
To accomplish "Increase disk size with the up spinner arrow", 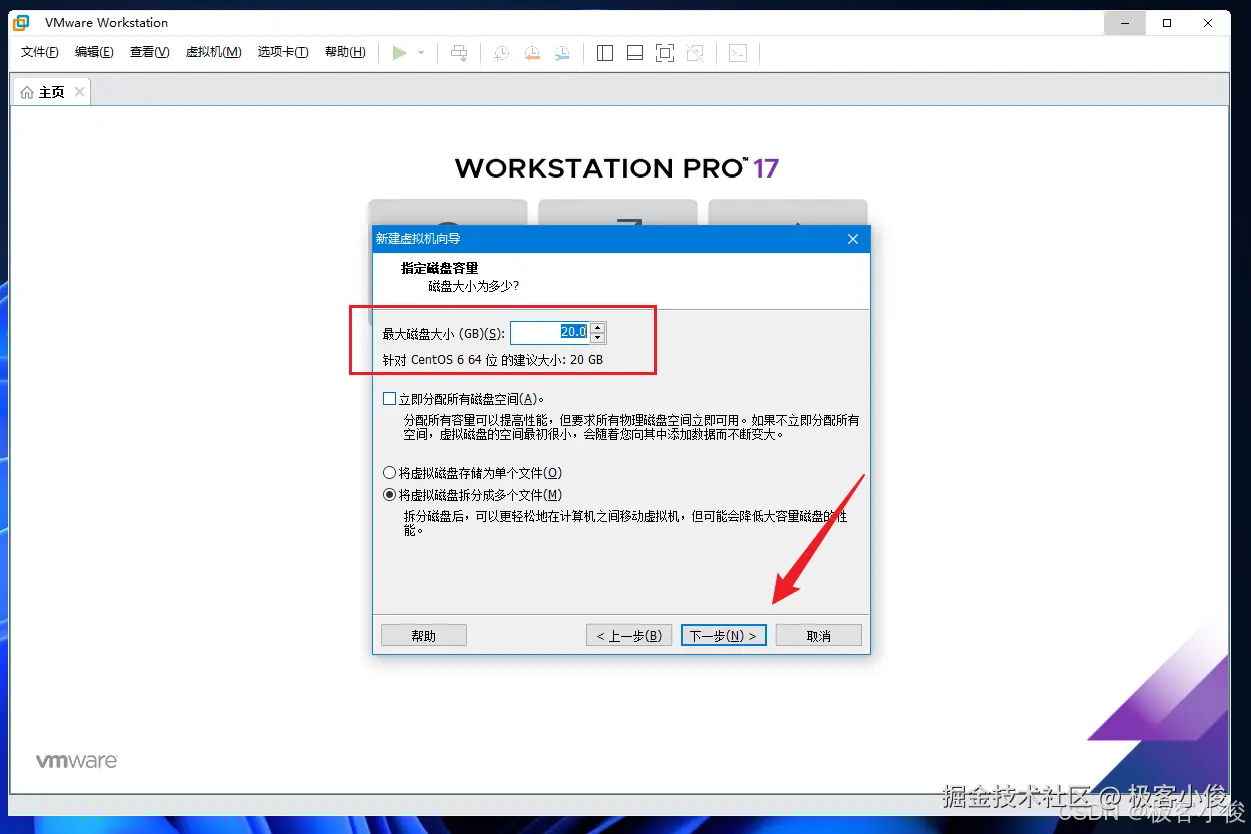I will tap(597, 327).
